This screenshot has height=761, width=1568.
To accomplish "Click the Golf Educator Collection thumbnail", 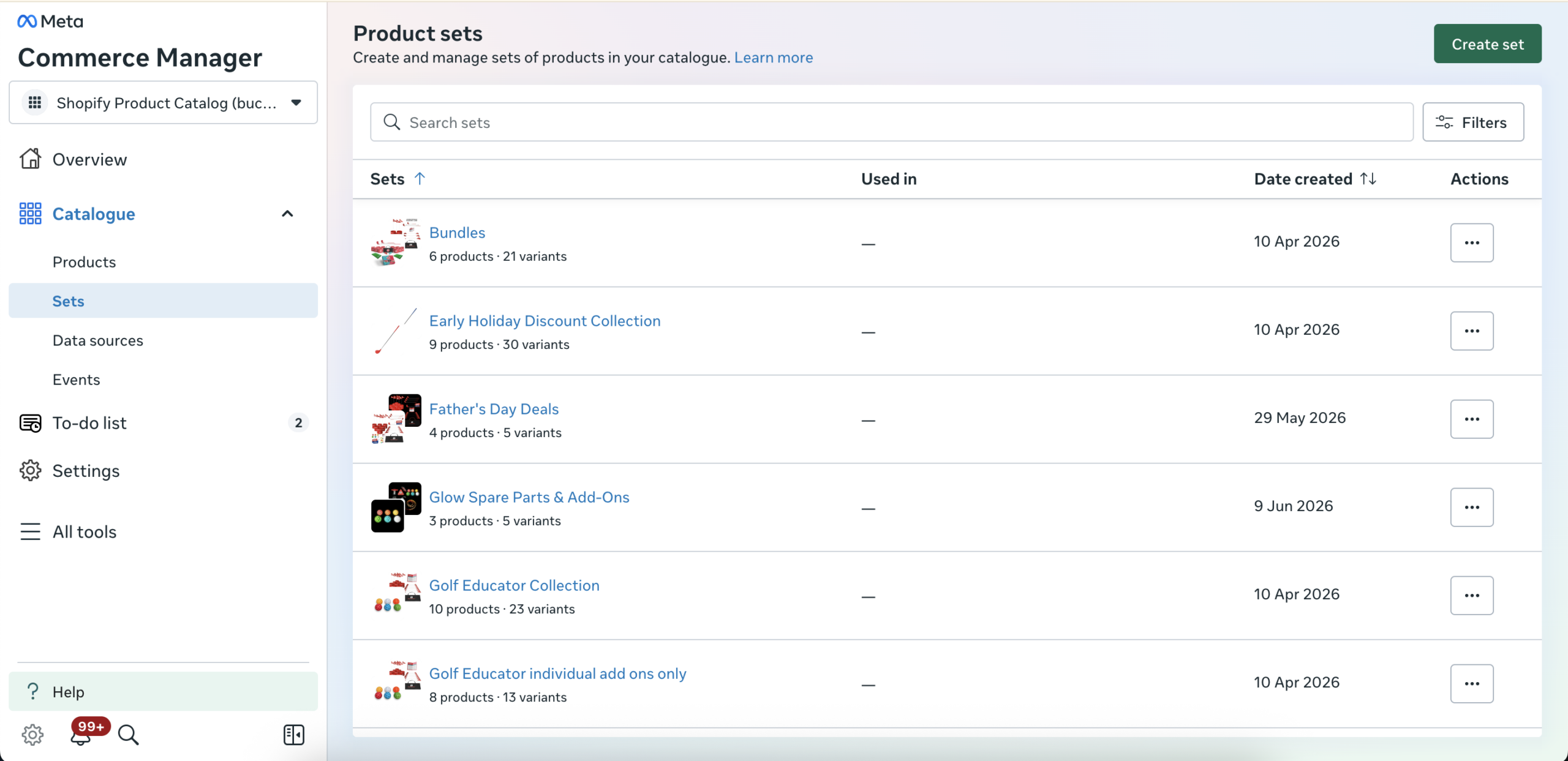I will click(396, 596).
